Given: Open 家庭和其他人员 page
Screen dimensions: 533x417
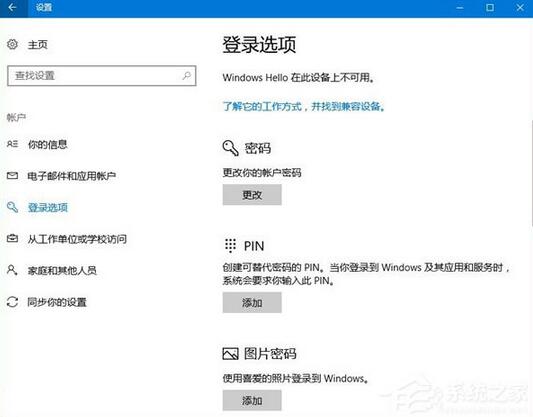Looking at the screenshot, I should tap(62, 271).
